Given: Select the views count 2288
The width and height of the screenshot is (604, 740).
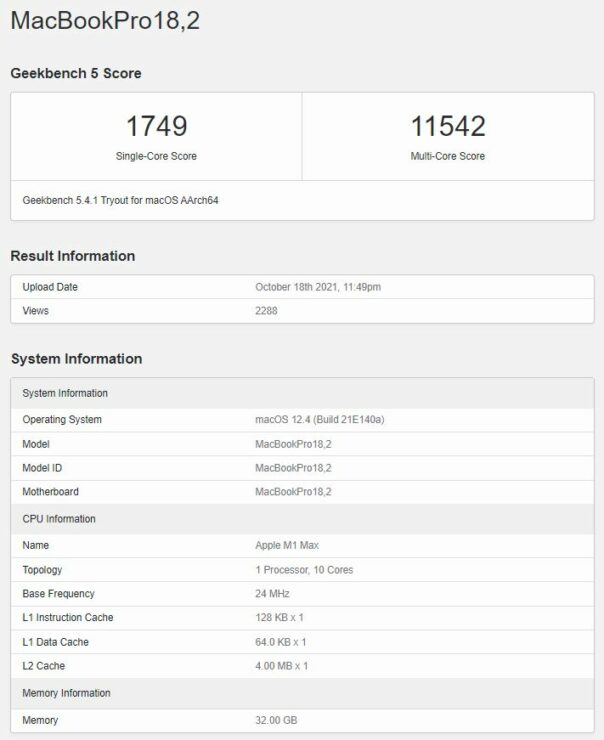Looking at the screenshot, I should click(266, 311).
